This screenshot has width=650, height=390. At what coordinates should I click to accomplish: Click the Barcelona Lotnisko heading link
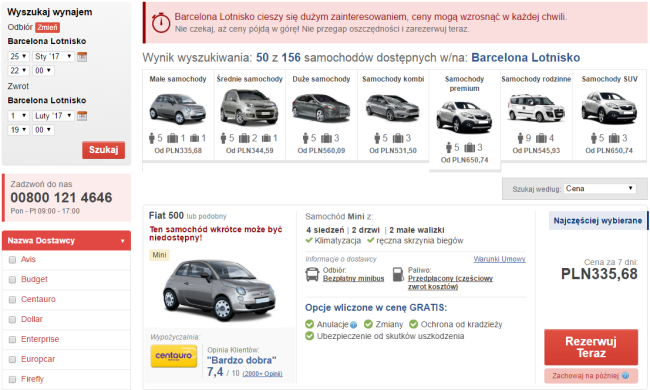click(526, 58)
